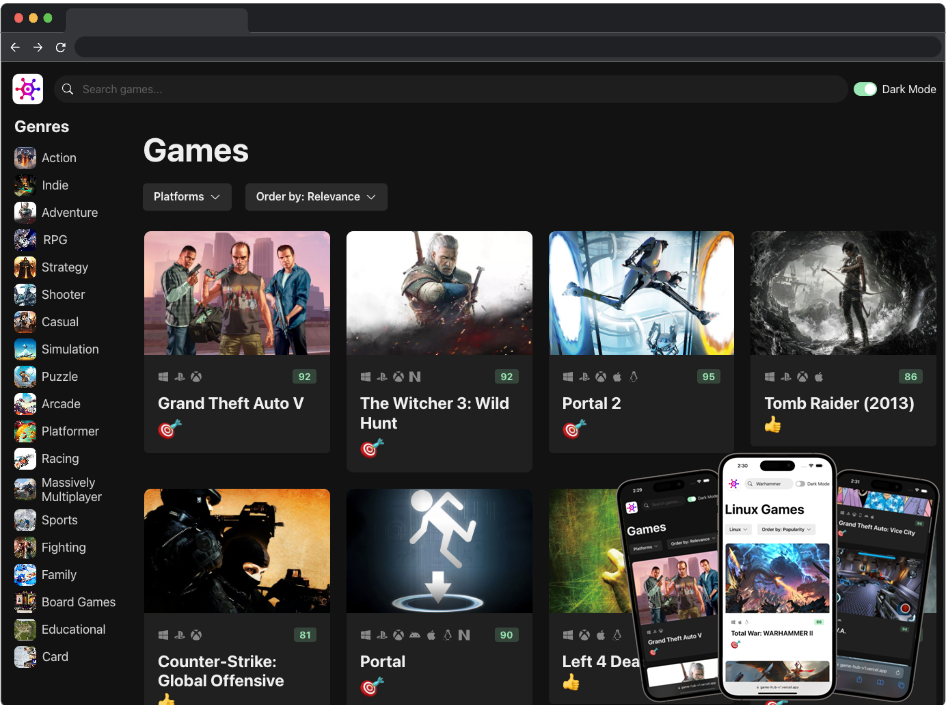Show Arcade genre games via label
Viewport: 946px width, 705px height.
pyautogui.click(x=61, y=404)
